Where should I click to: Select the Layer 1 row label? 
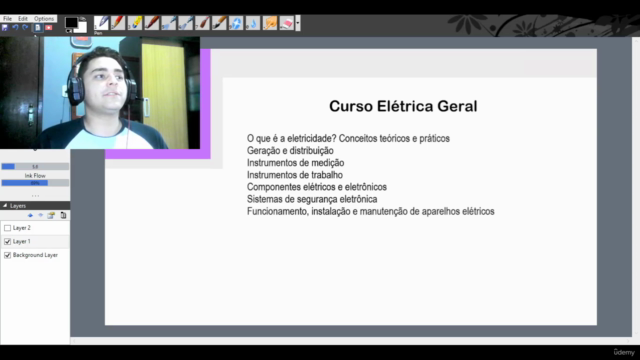pos(22,241)
